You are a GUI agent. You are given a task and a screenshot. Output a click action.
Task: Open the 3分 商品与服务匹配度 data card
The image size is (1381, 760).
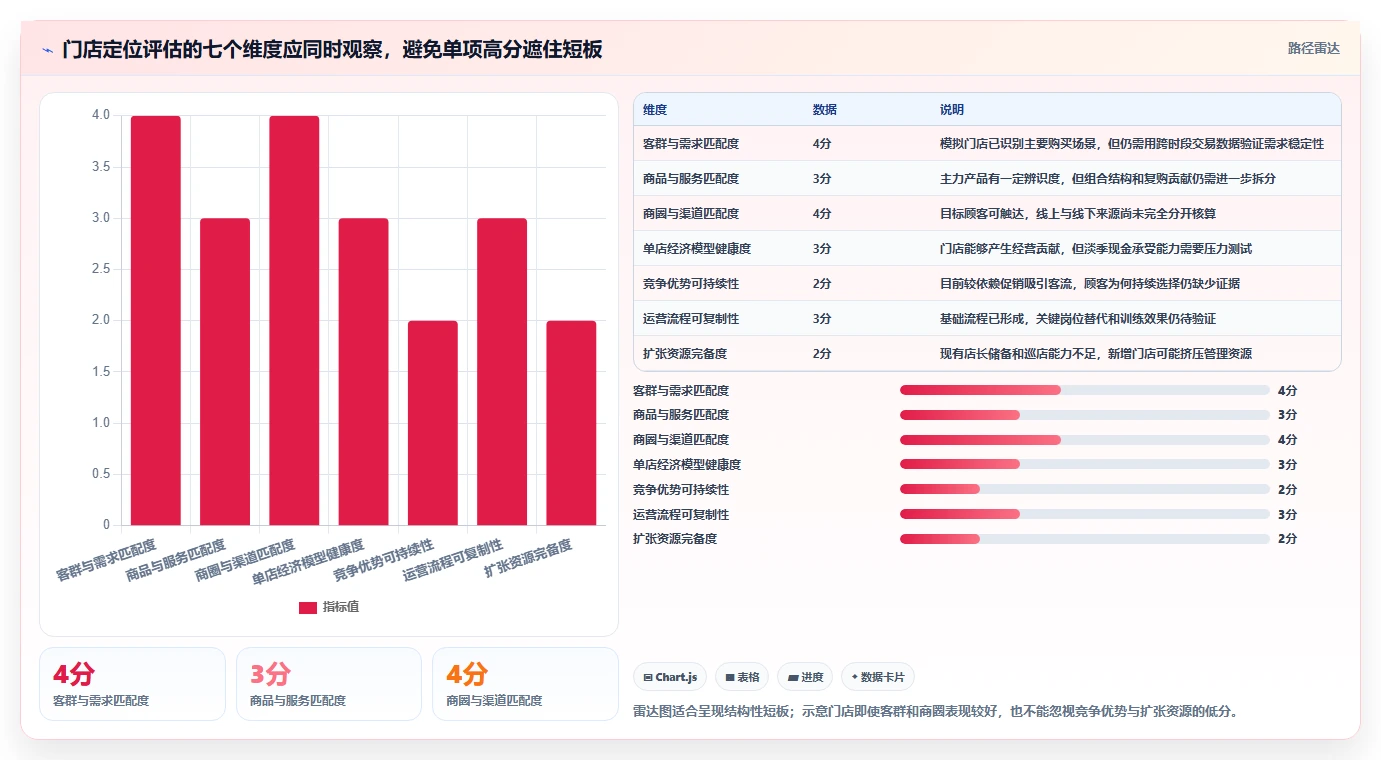[329, 684]
